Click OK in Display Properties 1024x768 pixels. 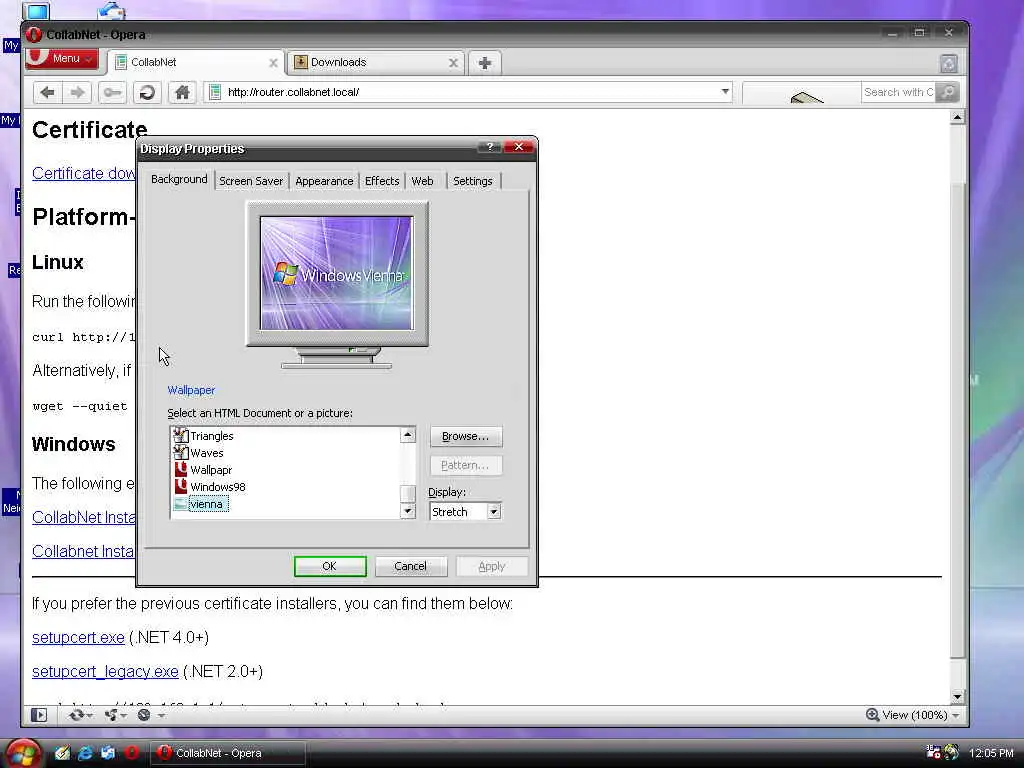[x=330, y=566]
